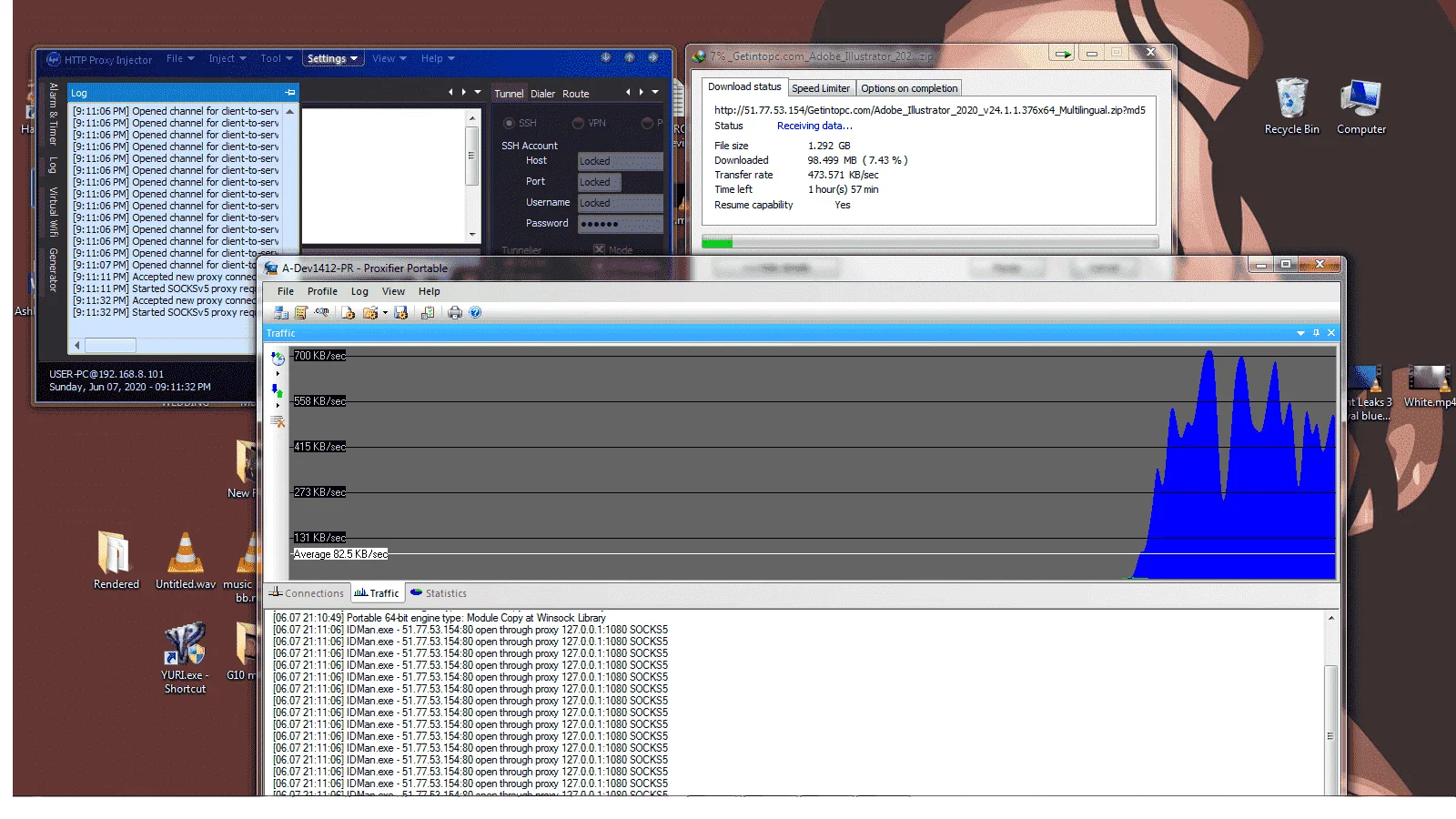
Task: Click the pin icon on Traffic pane header
Action: click(x=1316, y=333)
